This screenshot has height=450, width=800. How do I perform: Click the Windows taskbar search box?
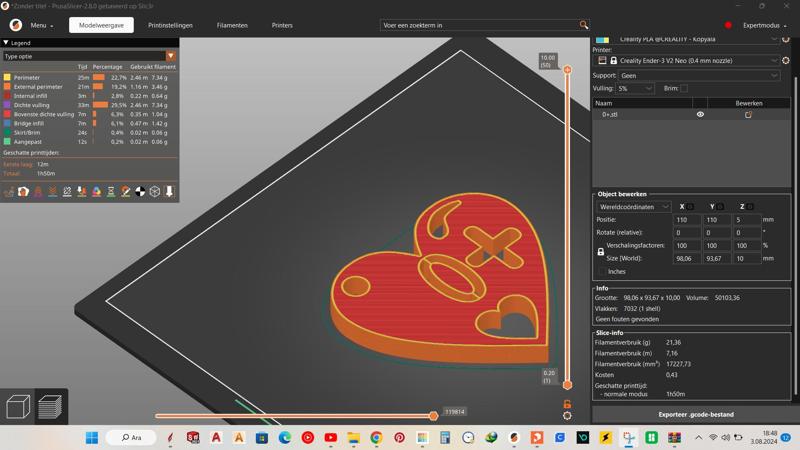[x=132, y=438]
